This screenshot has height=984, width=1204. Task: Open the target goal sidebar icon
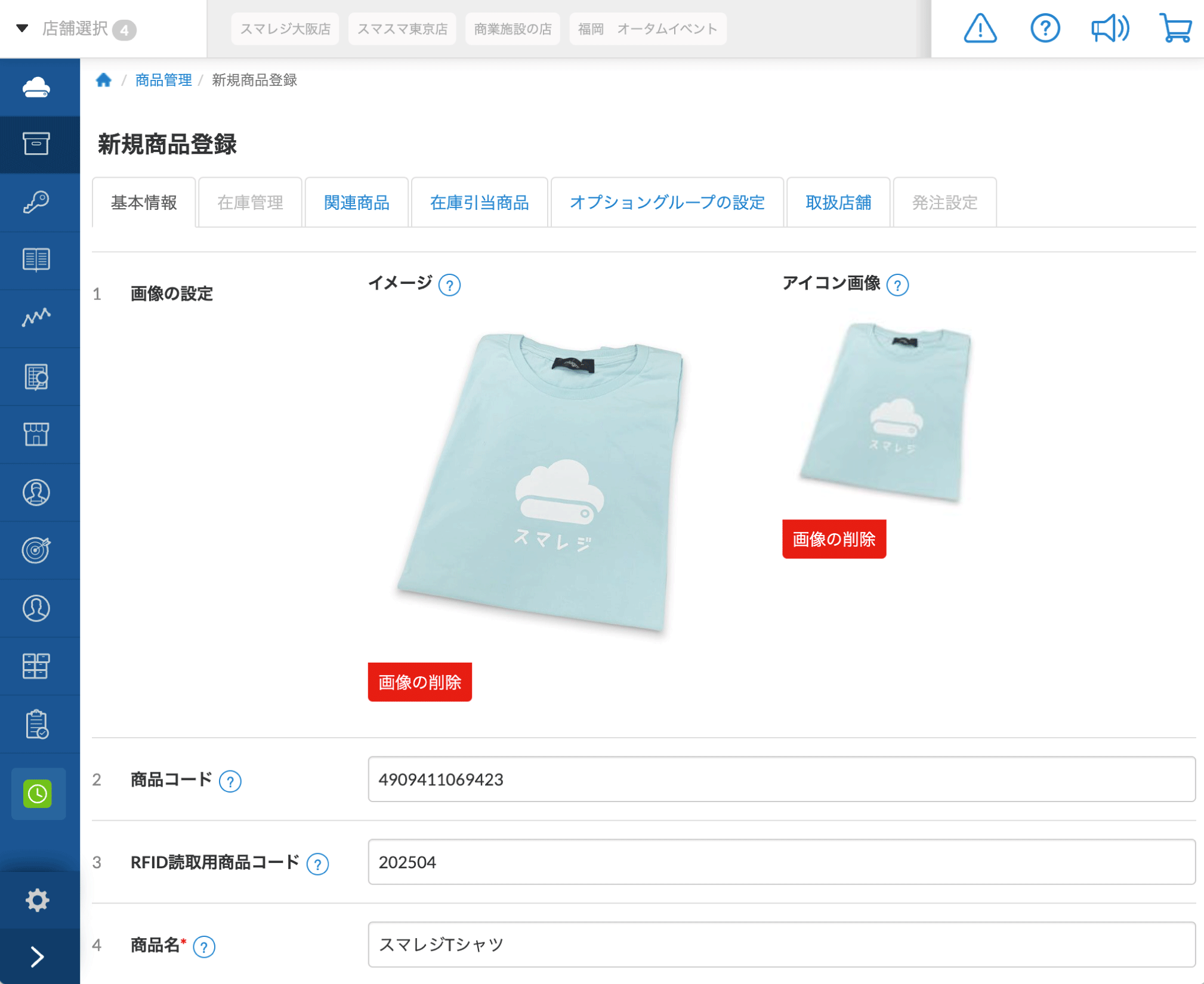pos(36,550)
